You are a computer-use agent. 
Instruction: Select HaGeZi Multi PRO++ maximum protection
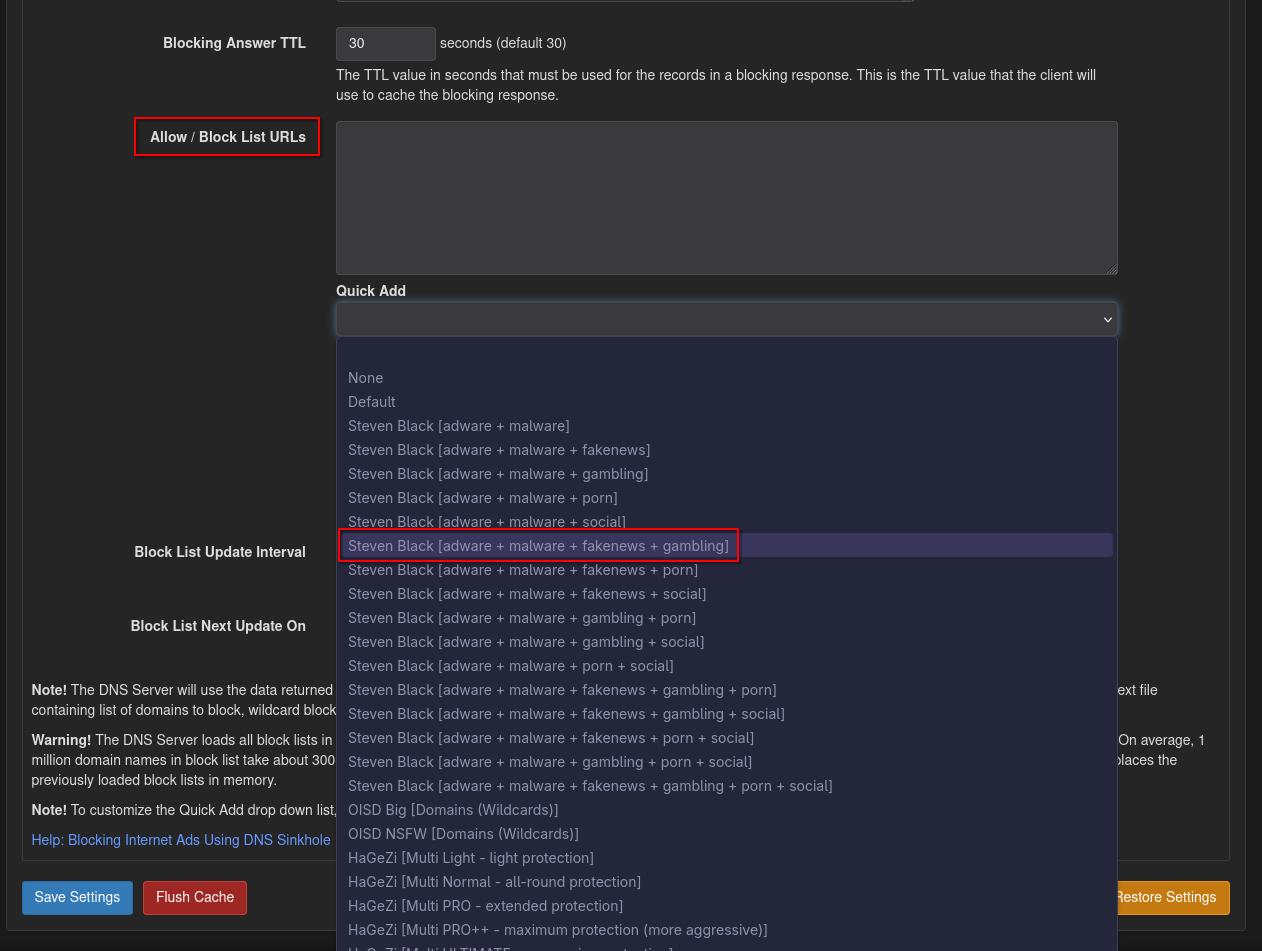727,930
